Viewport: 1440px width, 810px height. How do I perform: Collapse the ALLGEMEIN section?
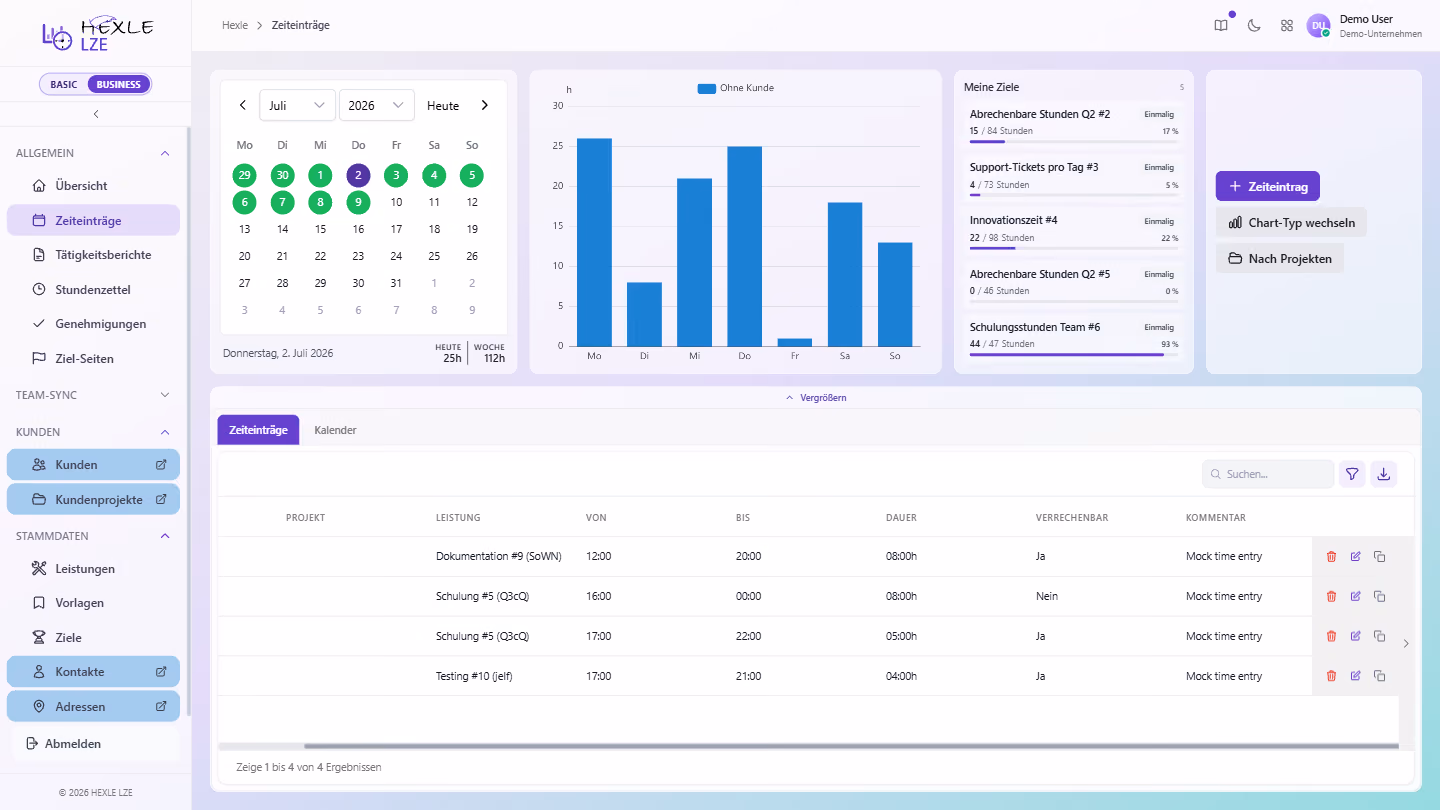pos(165,153)
